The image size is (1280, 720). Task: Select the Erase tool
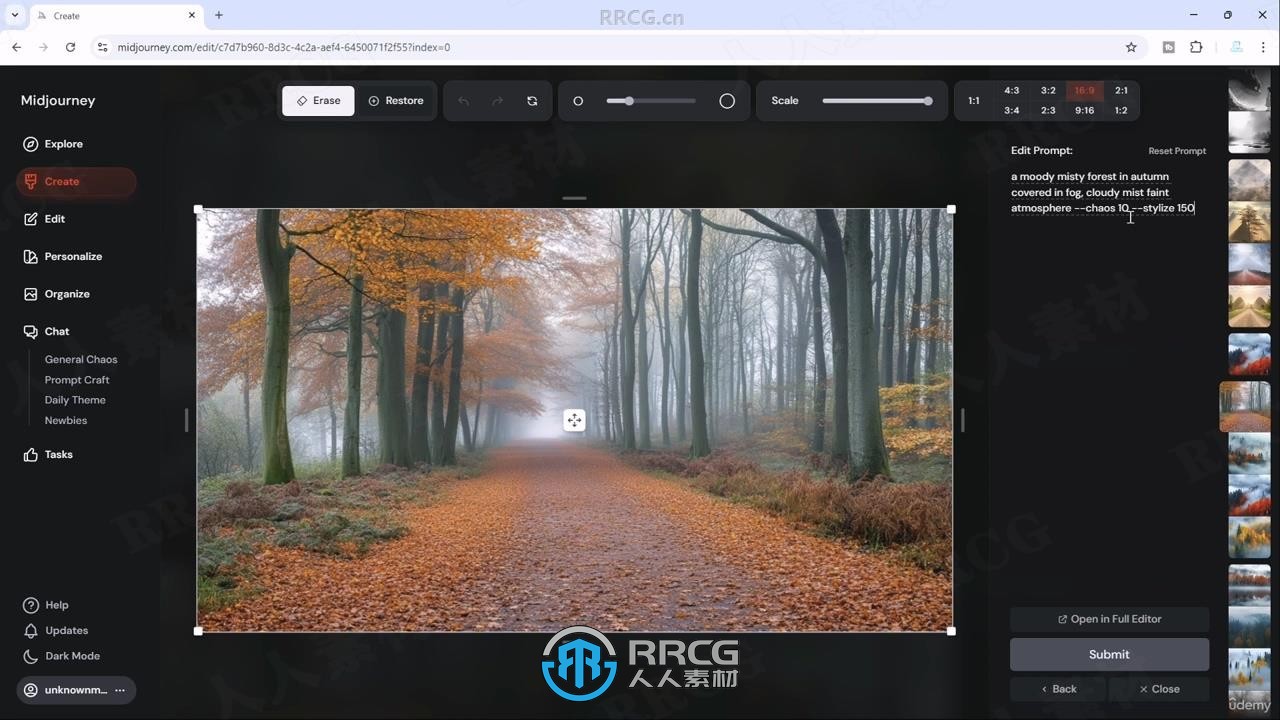[x=318, y=101]
